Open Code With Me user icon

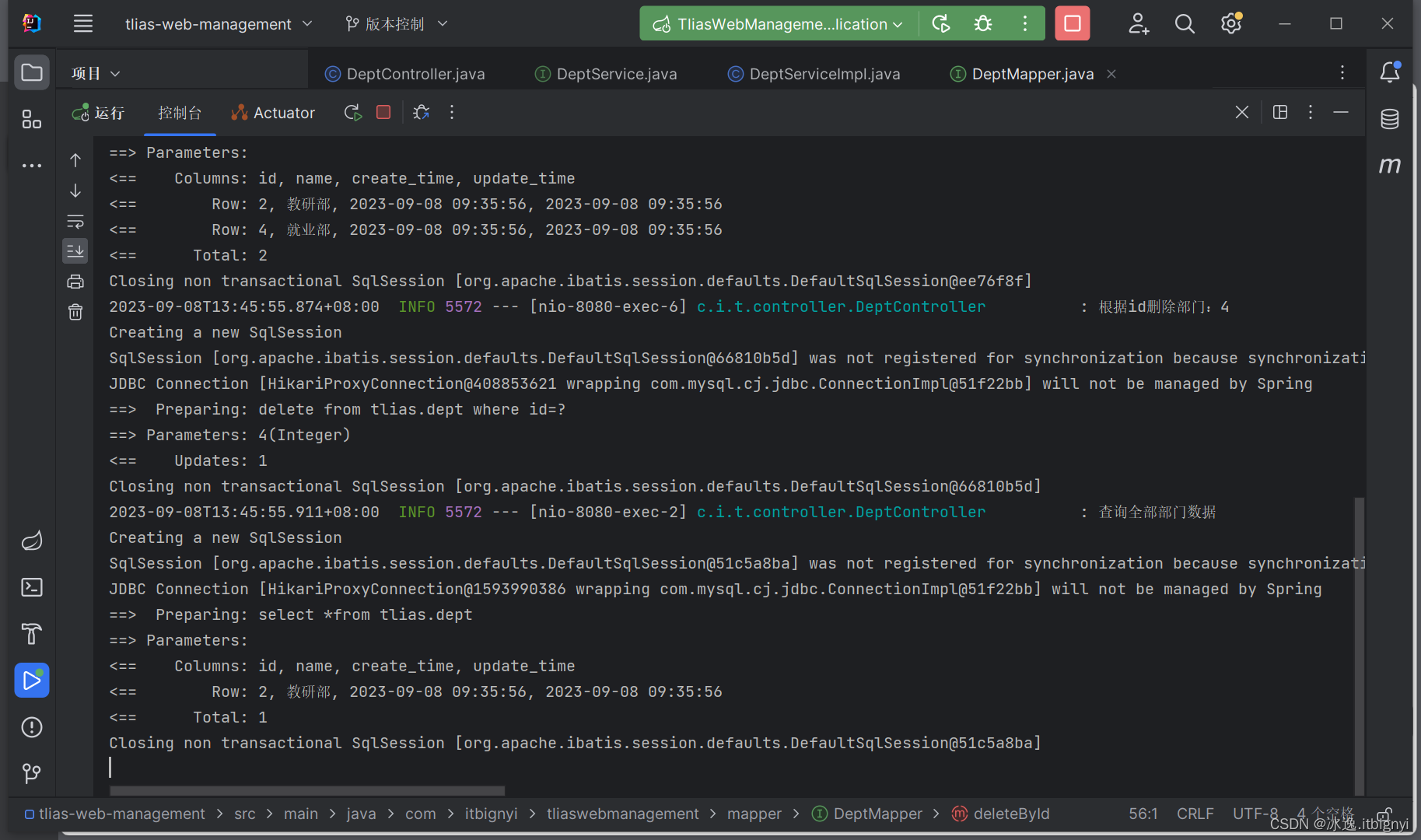(1139, 24)
